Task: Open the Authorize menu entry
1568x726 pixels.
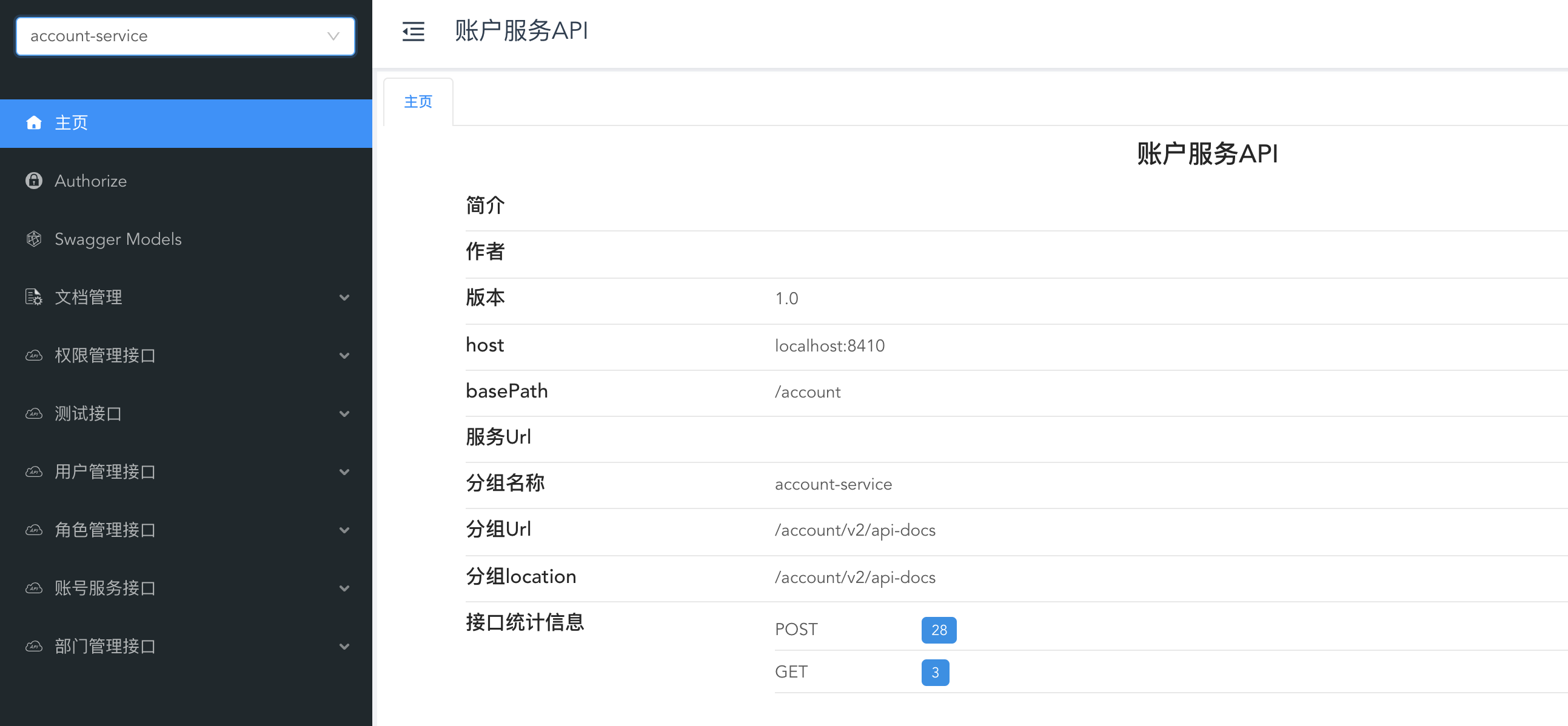Action: click(x=91, y=181)
